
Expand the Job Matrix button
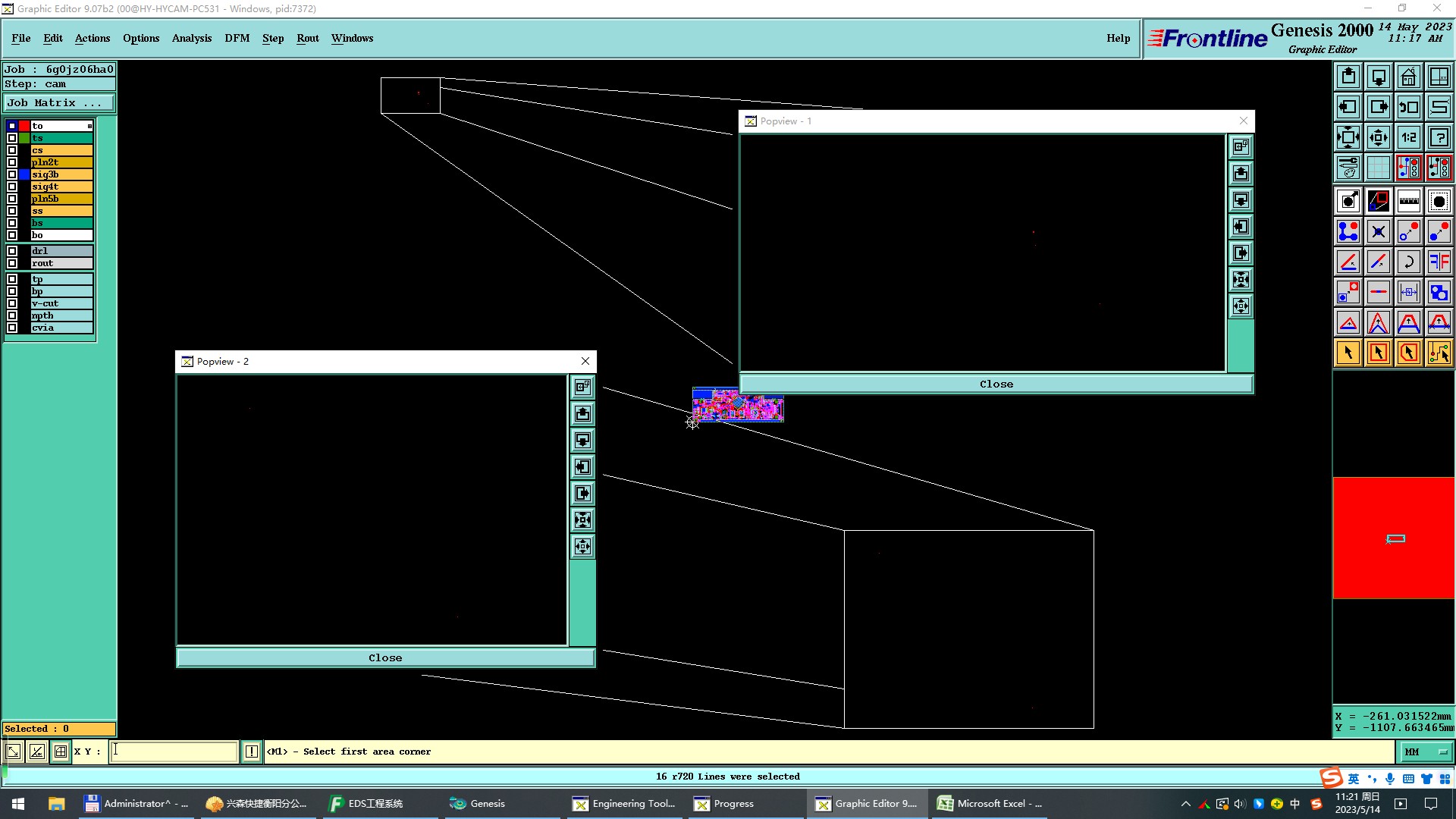pyautogui.click(x=59, y=103)
